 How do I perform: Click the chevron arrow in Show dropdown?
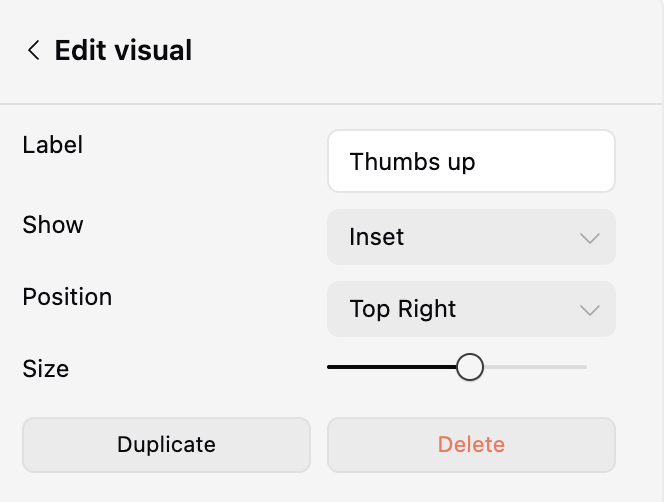tap(589, 238)
